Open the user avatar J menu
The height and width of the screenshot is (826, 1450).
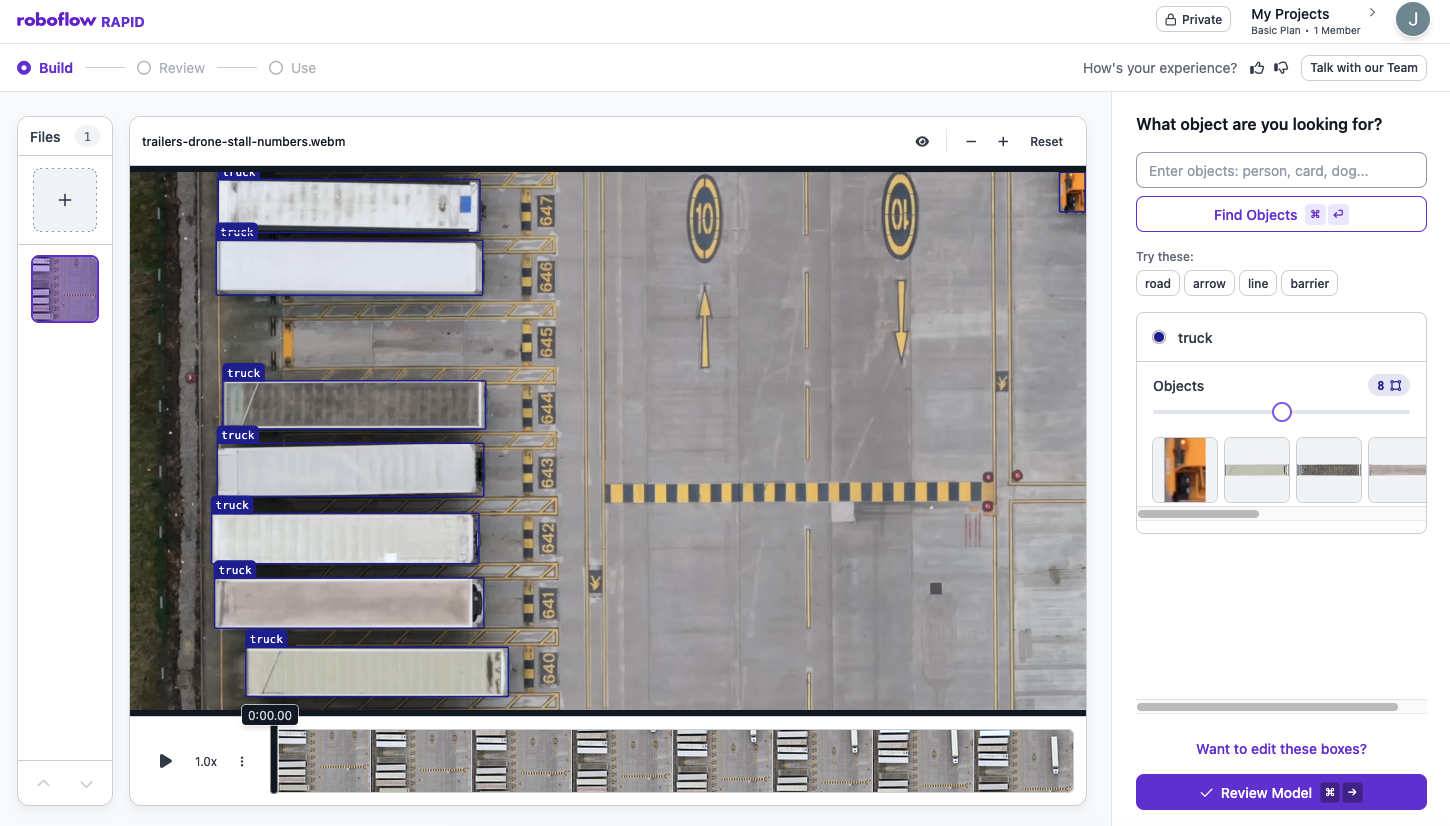[x=1412, y=19]
